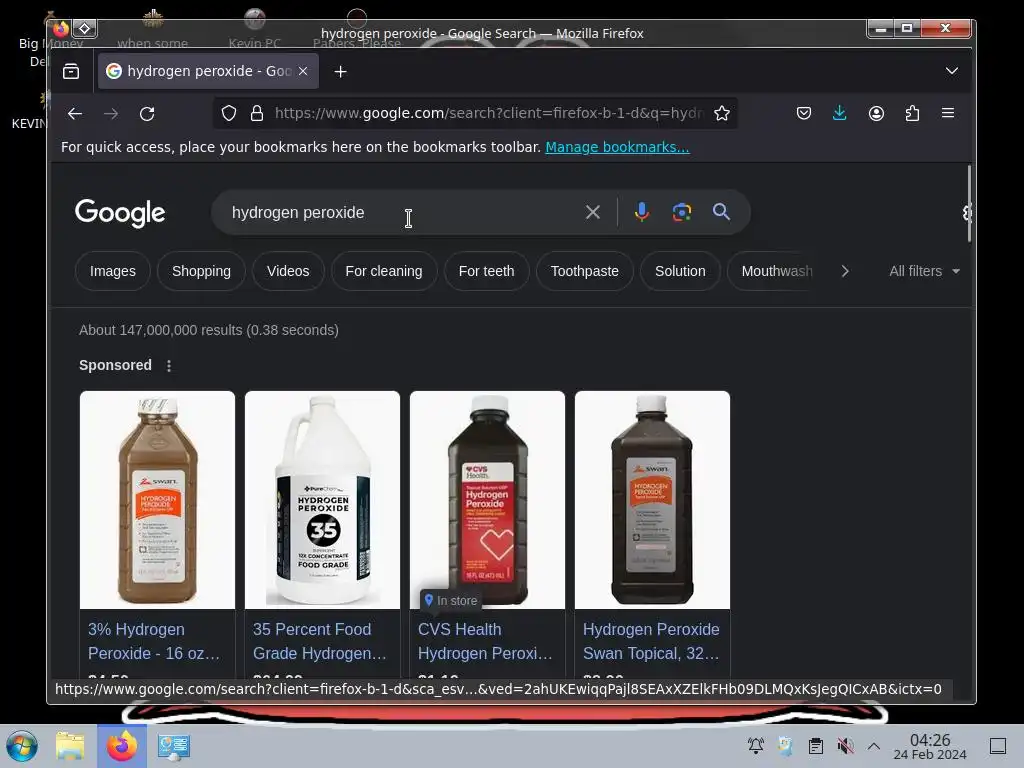Image resolution: width=1024 pixels, height=768 pixels.
Task: Click the dark Swan 32 oz bottle image
Action: coord(652,500)
